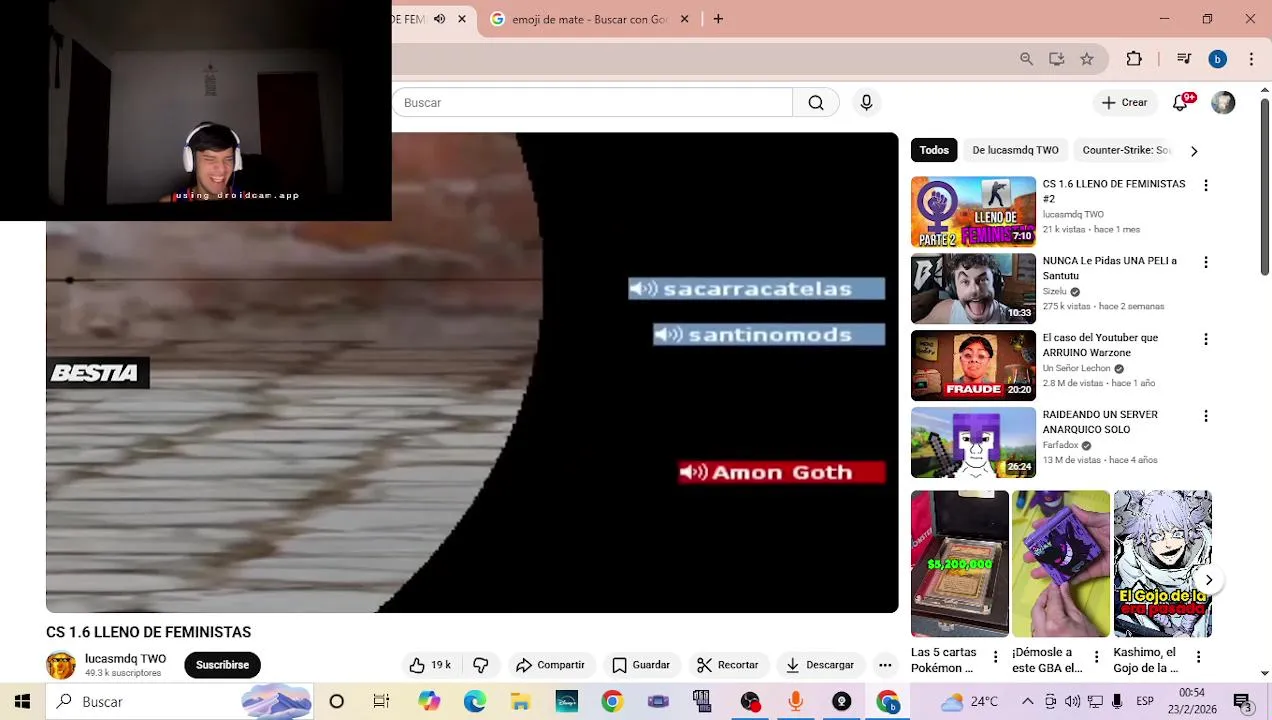Open a new browser tab

(x=718, y=19)
